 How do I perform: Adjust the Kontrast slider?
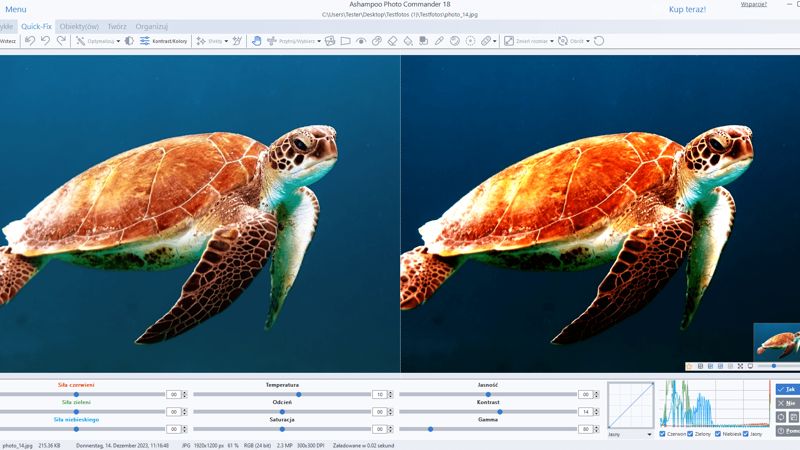click(488, 412)
